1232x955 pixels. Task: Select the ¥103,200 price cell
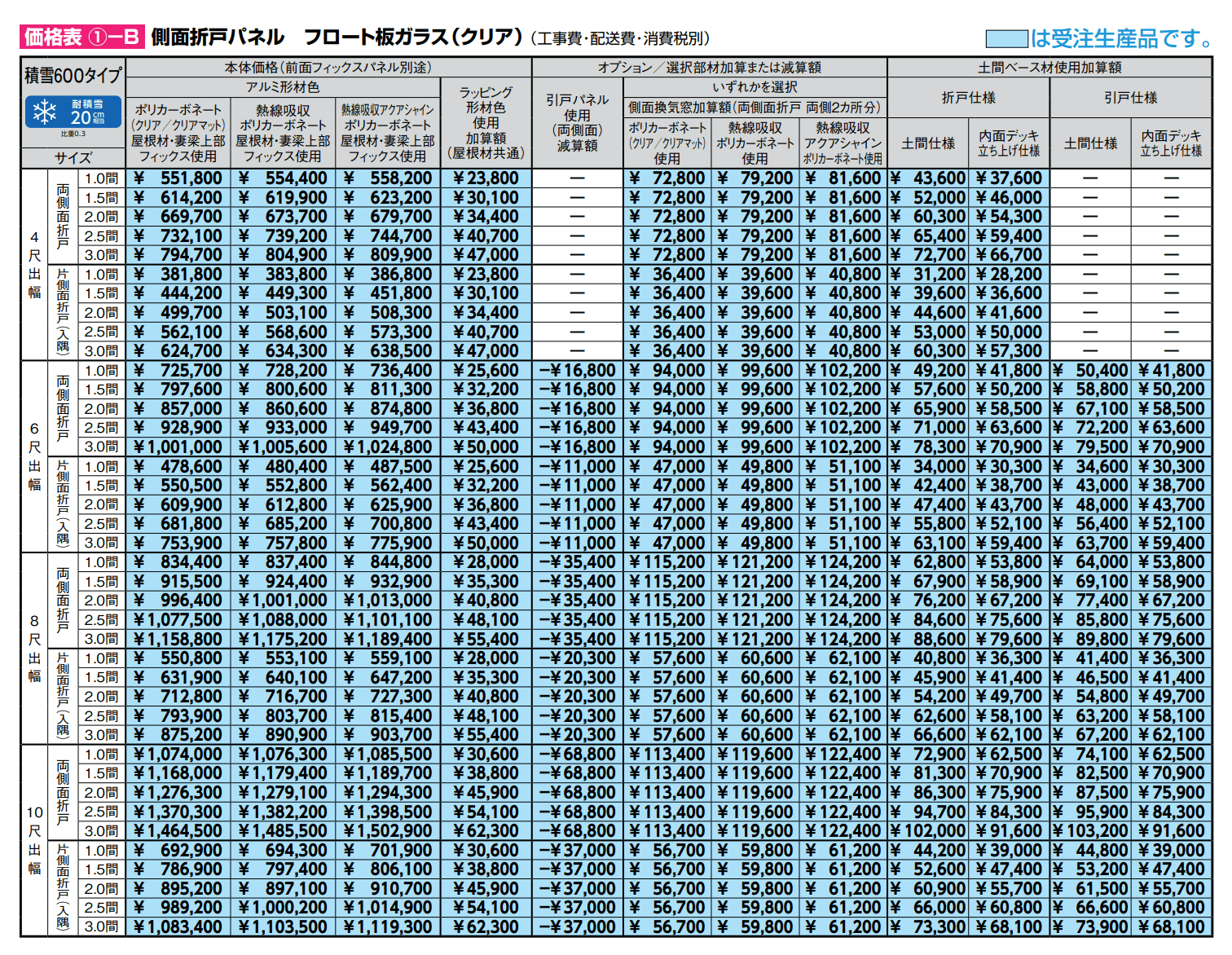point(1090,831)
